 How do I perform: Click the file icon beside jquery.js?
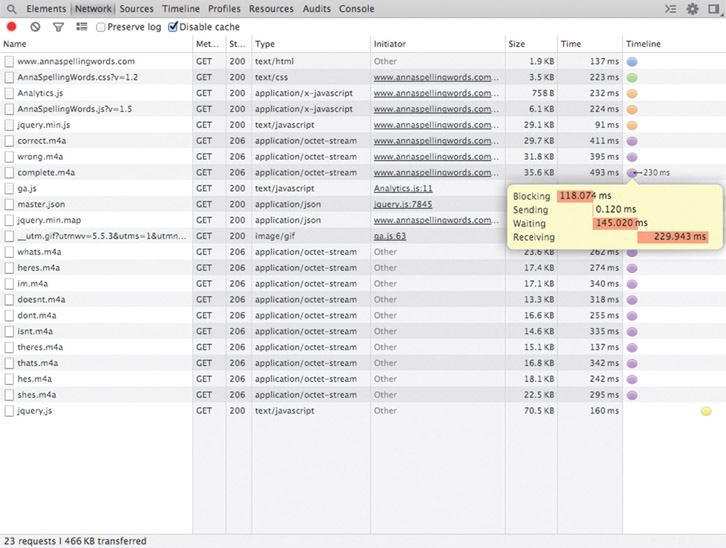(x=9, y=411)
